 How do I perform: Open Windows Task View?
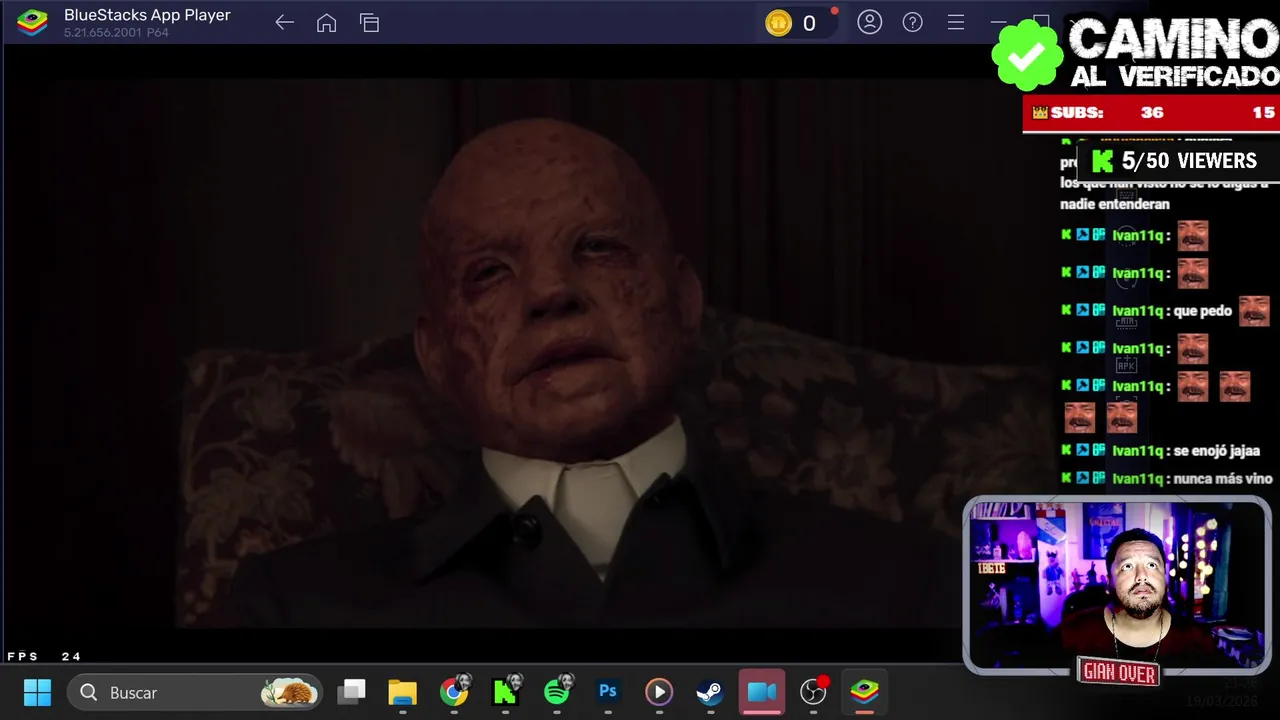351,691
